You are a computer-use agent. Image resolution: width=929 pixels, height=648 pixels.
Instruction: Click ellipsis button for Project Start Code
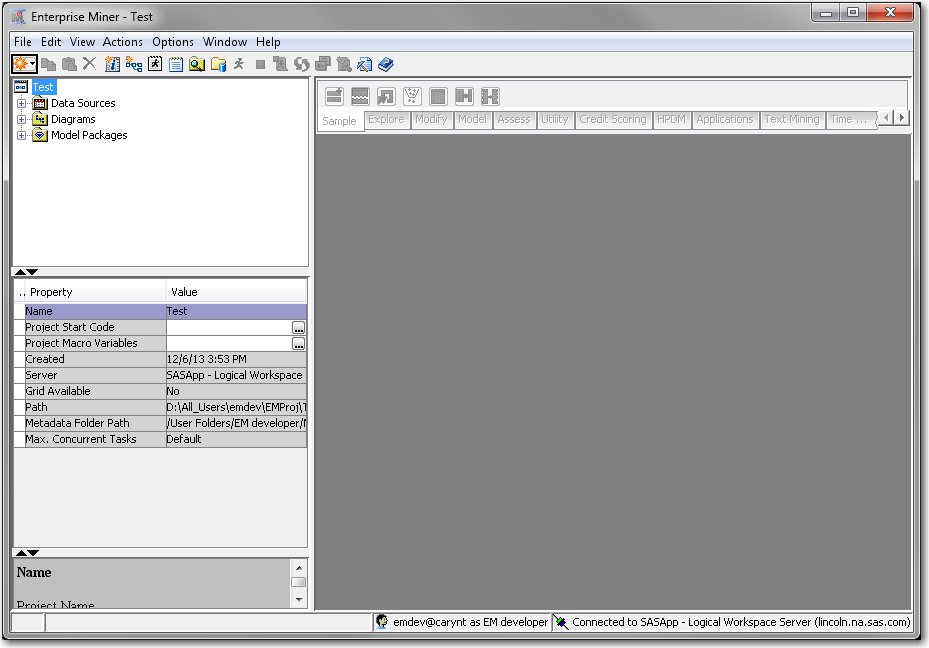coord(298,328)
